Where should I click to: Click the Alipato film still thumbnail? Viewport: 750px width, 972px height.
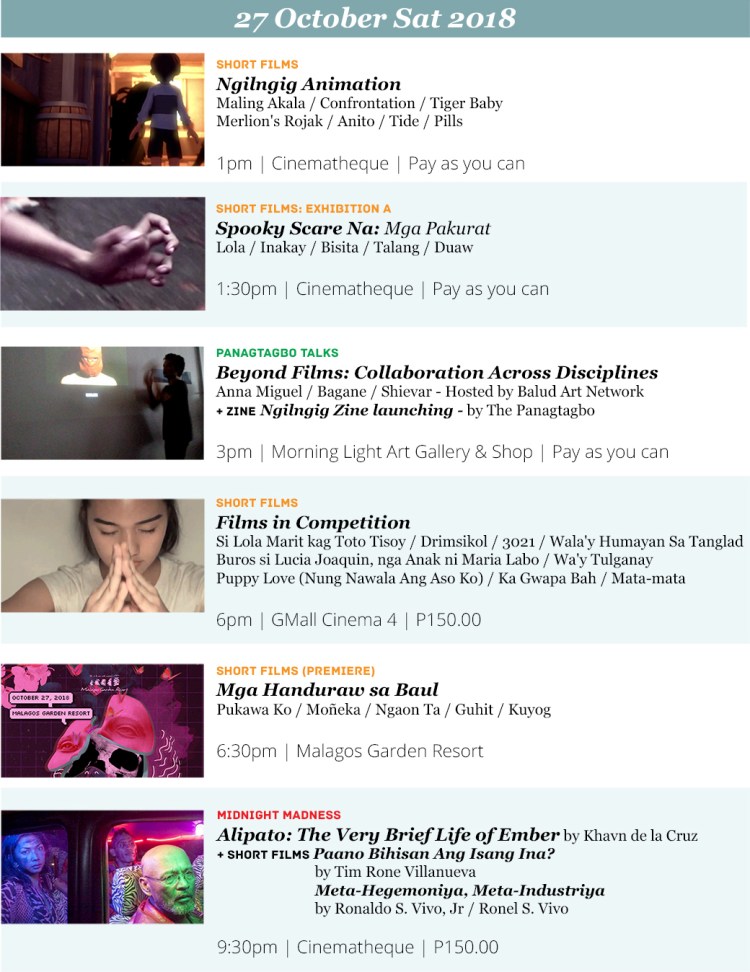[x=102, y=867]
